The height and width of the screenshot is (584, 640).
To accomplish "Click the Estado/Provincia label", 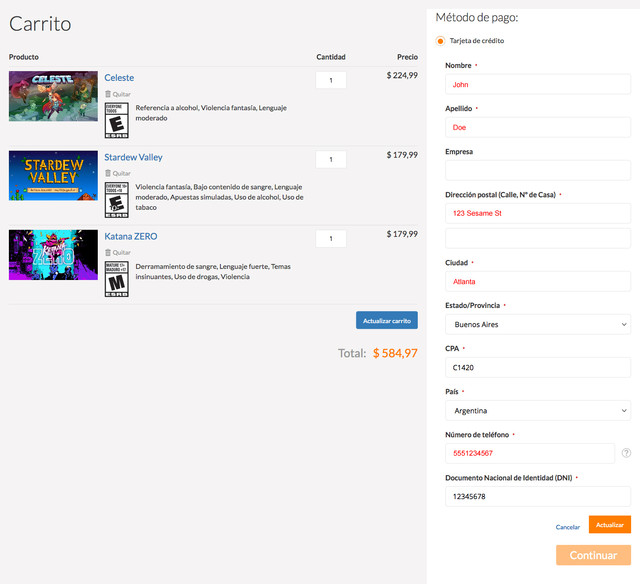I will 472,305.
